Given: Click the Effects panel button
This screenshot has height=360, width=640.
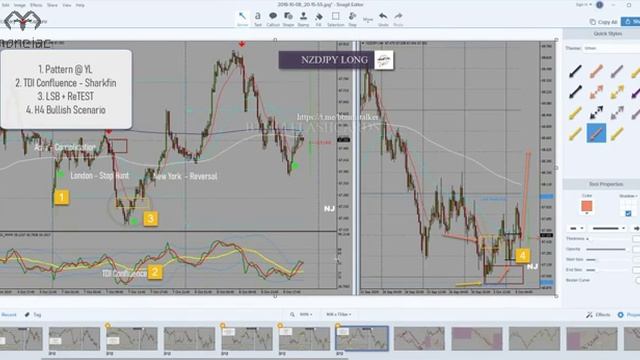Looking at the screenshot, I should tap(599, 315).
